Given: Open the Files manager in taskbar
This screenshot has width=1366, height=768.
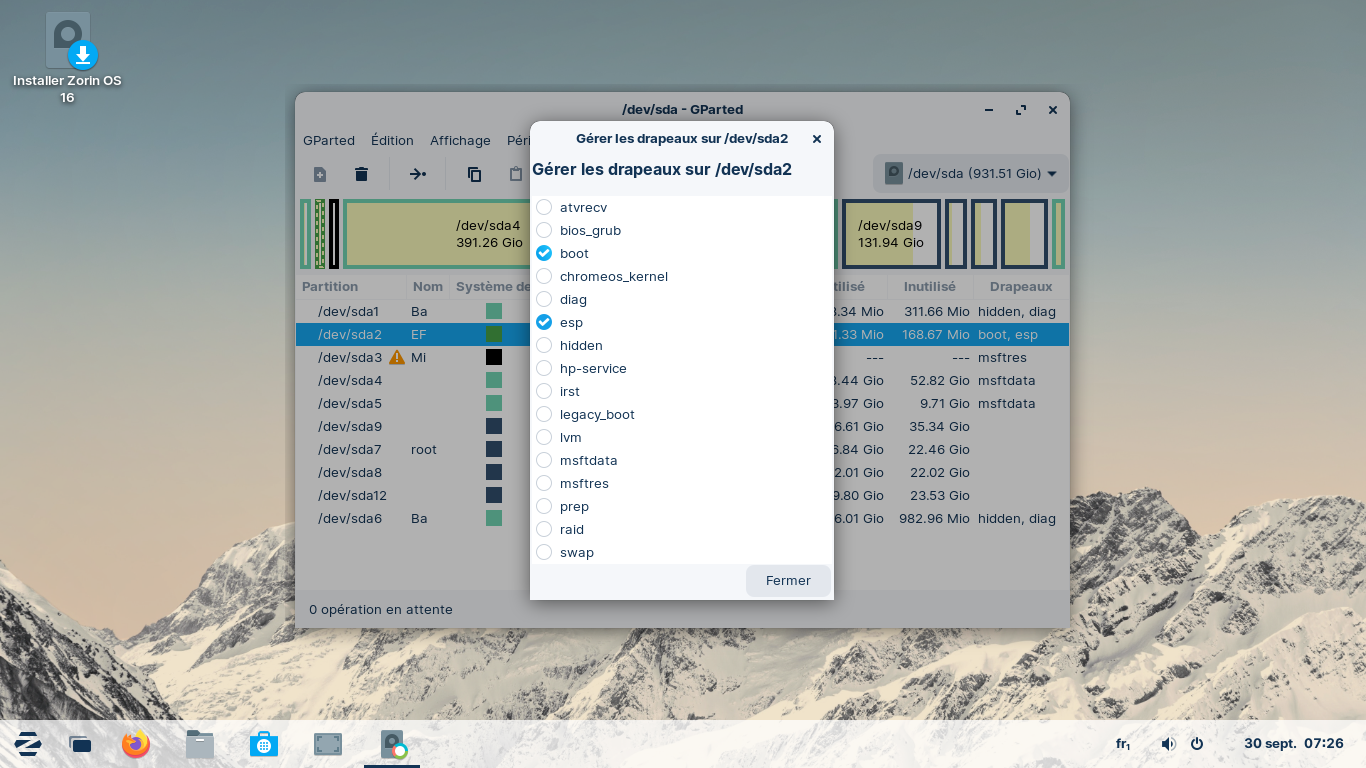Looking at the screenshot, I should click(200, 744).
